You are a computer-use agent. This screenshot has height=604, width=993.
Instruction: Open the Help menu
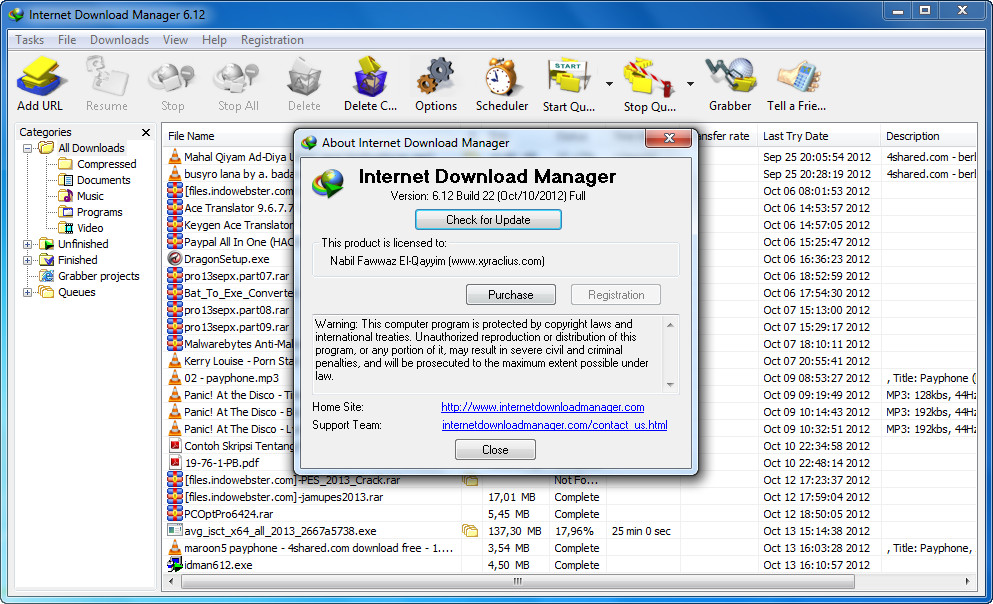(213, 40)
